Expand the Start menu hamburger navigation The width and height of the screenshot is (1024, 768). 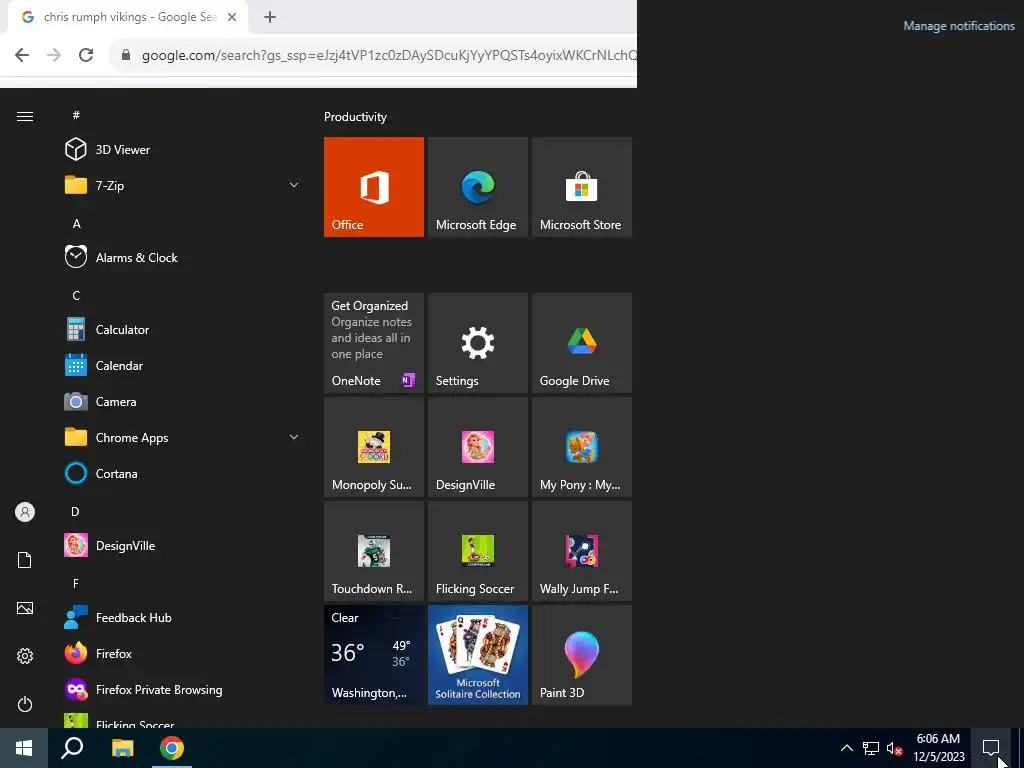click(25, 116)
